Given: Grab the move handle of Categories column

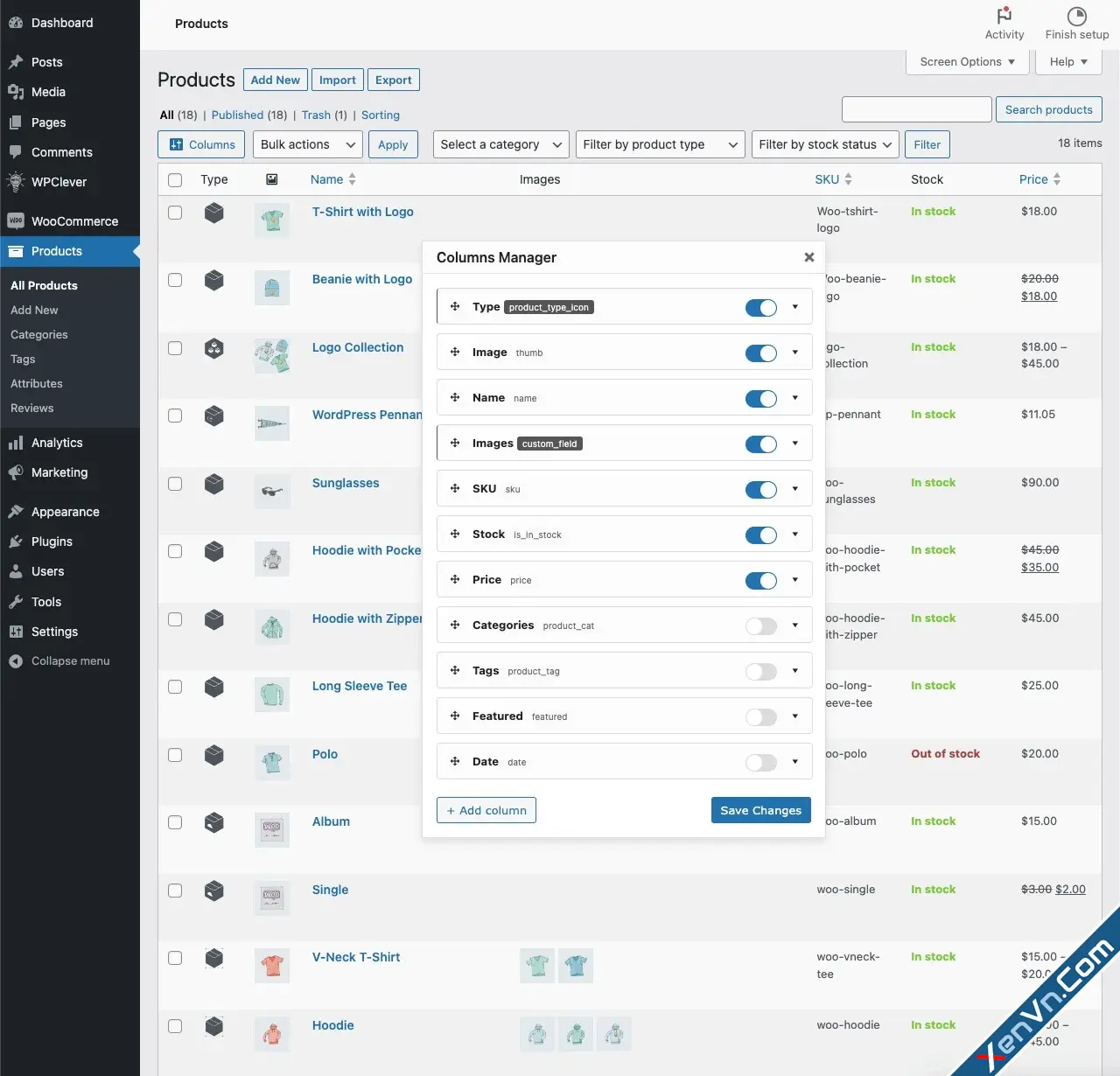Looking at the screenshot, I should coord(455,625).
